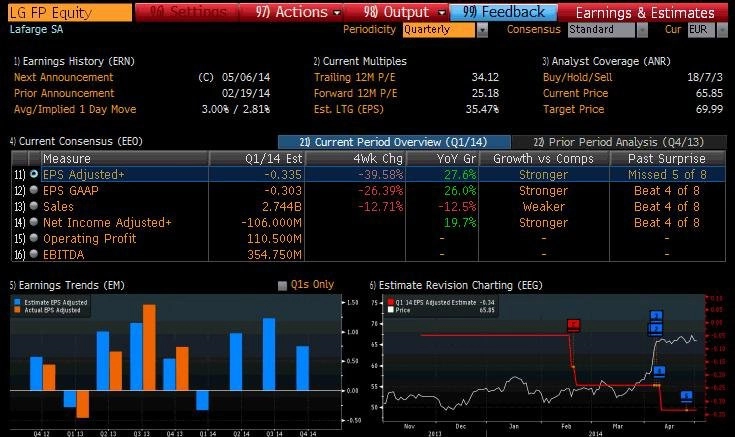This screenshot has height=437, width=735.
Task: Open the Settings menu in red toolbar
Action: 188,12
